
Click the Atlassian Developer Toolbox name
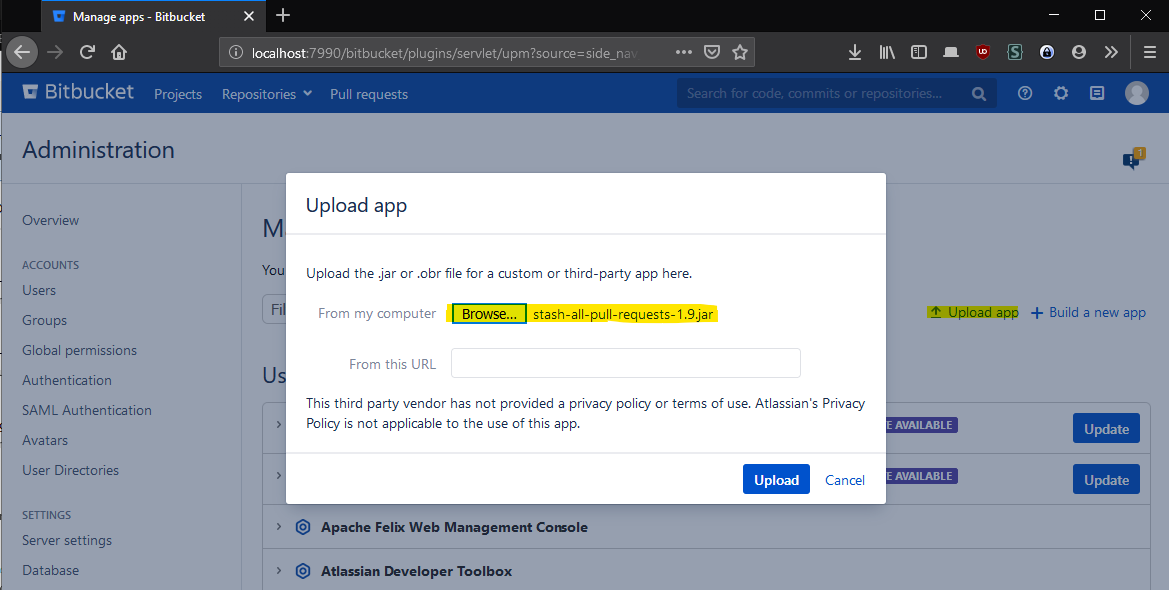[416, 571]
